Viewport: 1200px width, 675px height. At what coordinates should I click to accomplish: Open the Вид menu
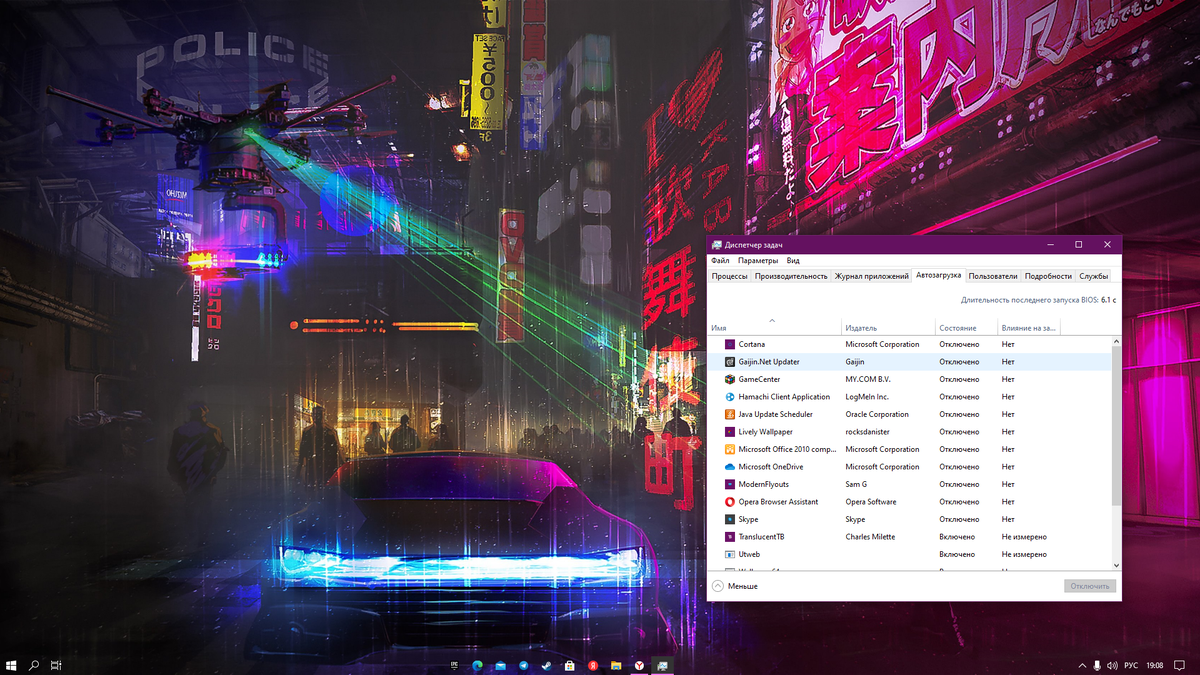coord(793,261)
